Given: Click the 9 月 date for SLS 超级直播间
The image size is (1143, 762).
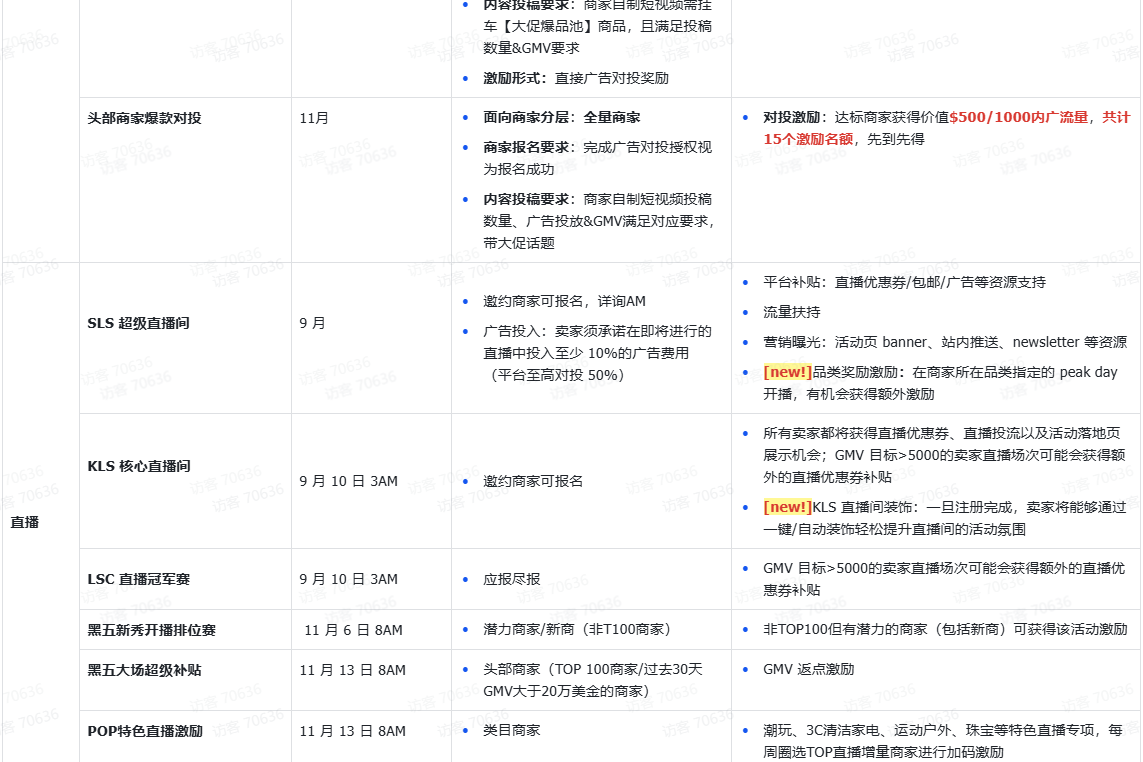Looking at the screenshot, I should [313, 323].
